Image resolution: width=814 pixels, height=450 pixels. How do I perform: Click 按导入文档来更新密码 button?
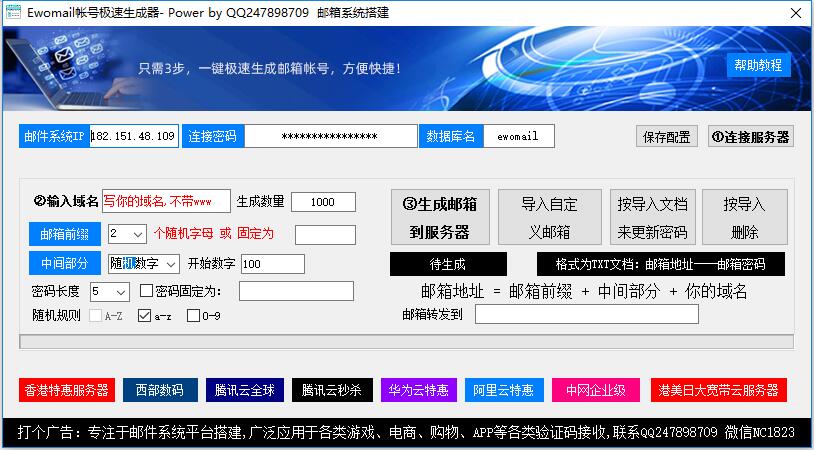pyautogui.click(x=653, y=217)
